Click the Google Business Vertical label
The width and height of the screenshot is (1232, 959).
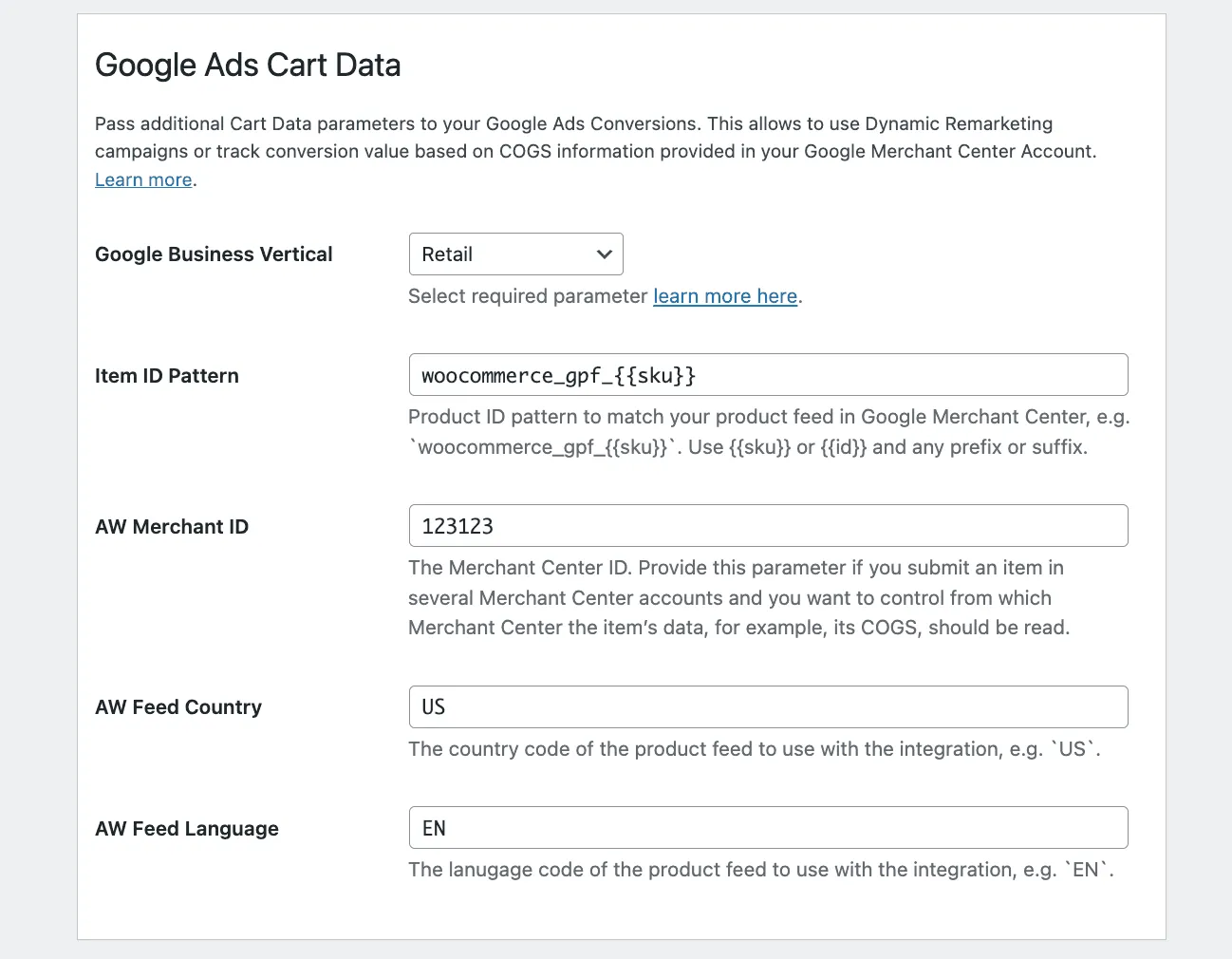[214, 254]
